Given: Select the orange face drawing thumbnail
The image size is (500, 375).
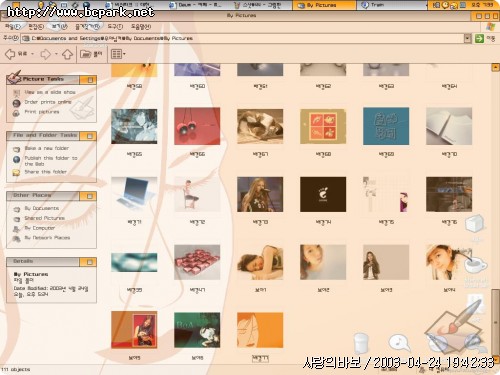Looking at the screenshot, I should (x=260, y=330).
